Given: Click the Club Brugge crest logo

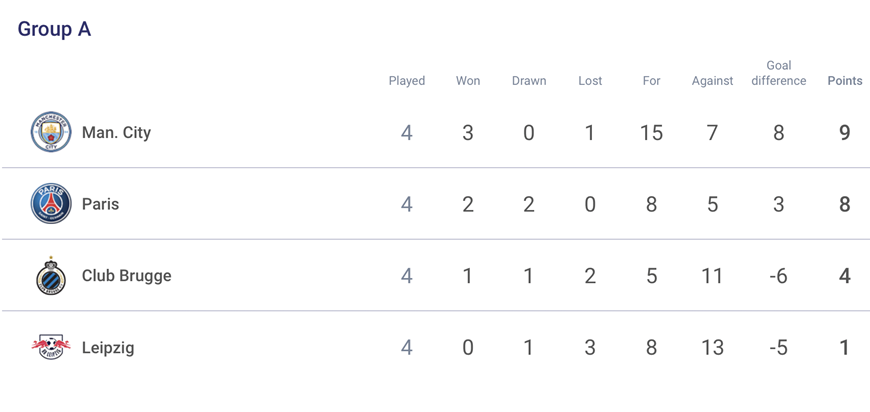Looking at the screenshot, I should point(51,276).
